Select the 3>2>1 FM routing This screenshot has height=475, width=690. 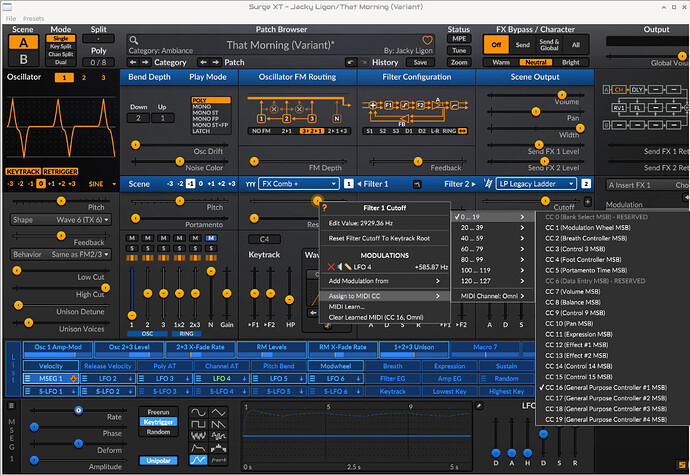pyautogui.click(x=312, y=131)
